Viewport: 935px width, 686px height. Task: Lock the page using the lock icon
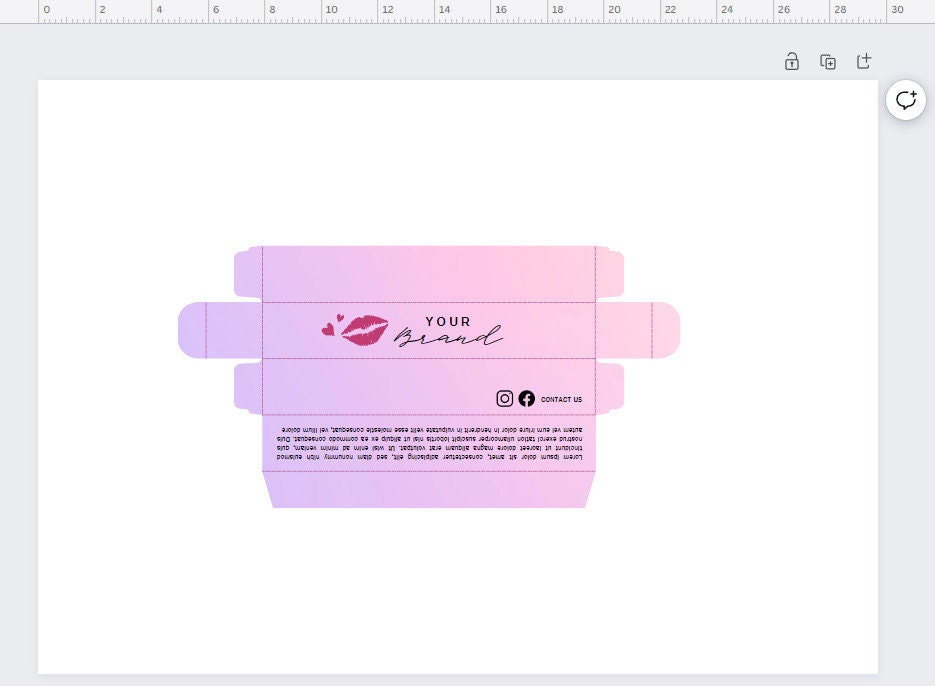point(791,61)
